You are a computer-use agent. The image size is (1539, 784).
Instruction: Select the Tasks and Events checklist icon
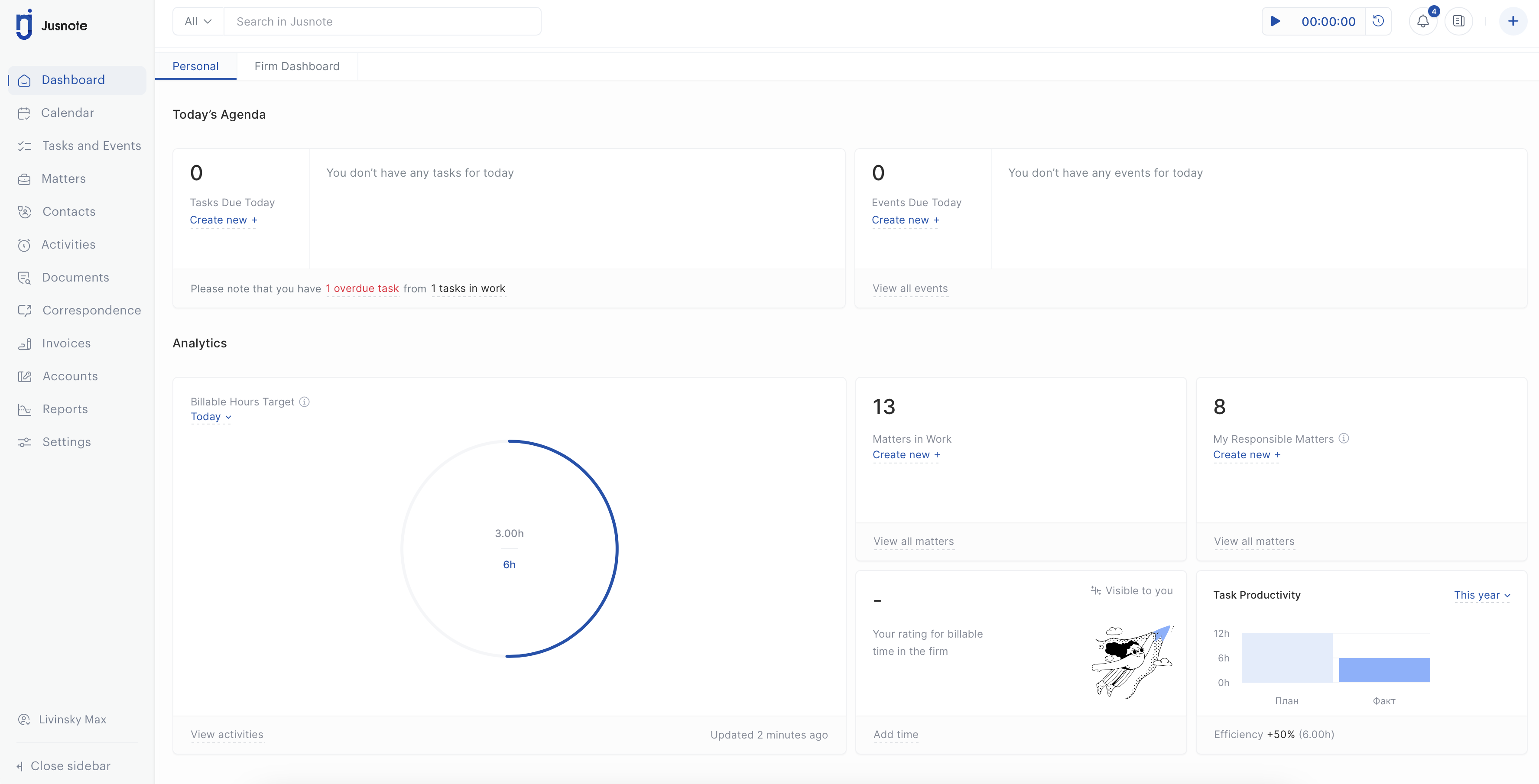[25, 146]
